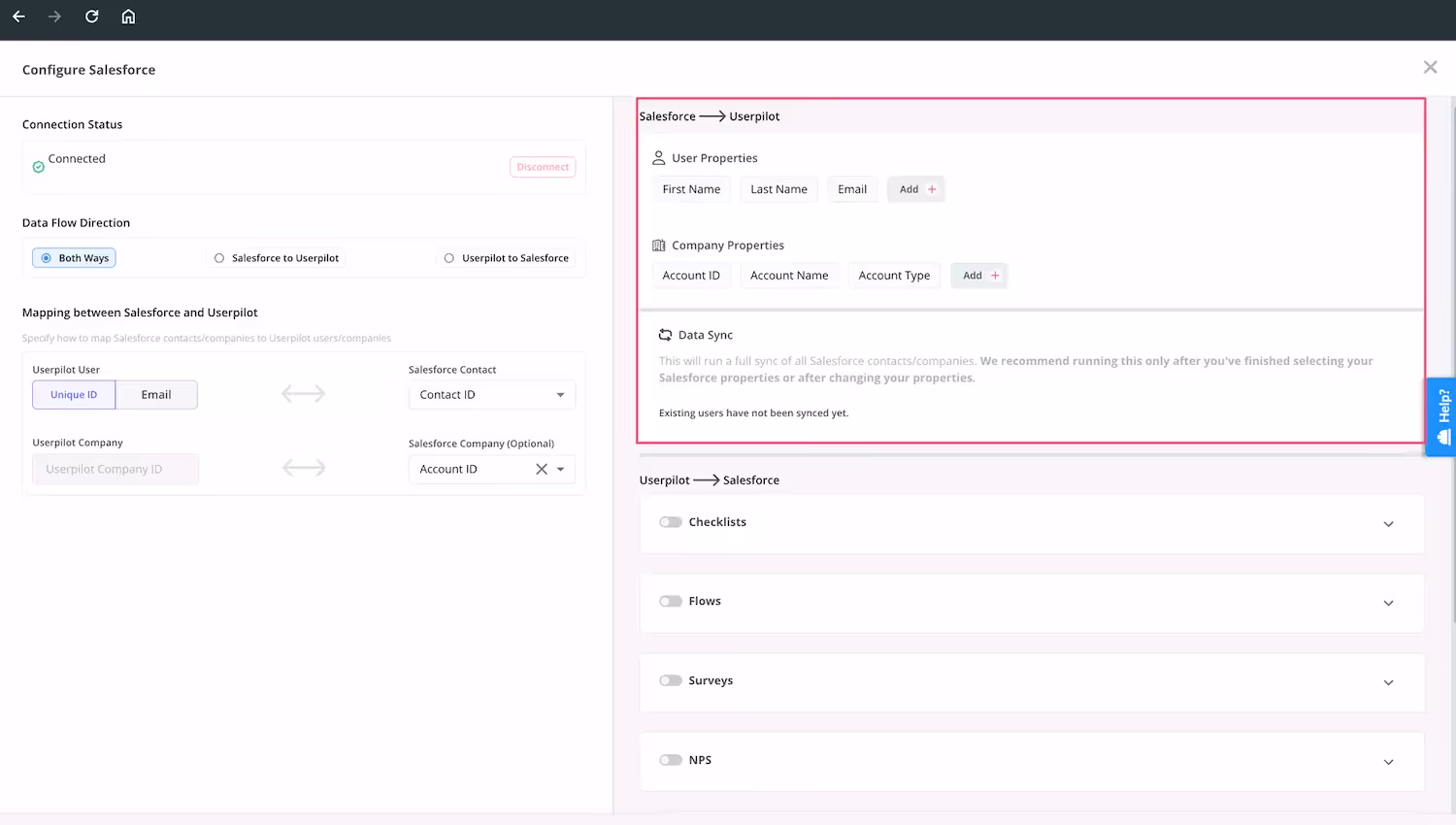
Task: Add a new user property
Action: tap(916, 189)
